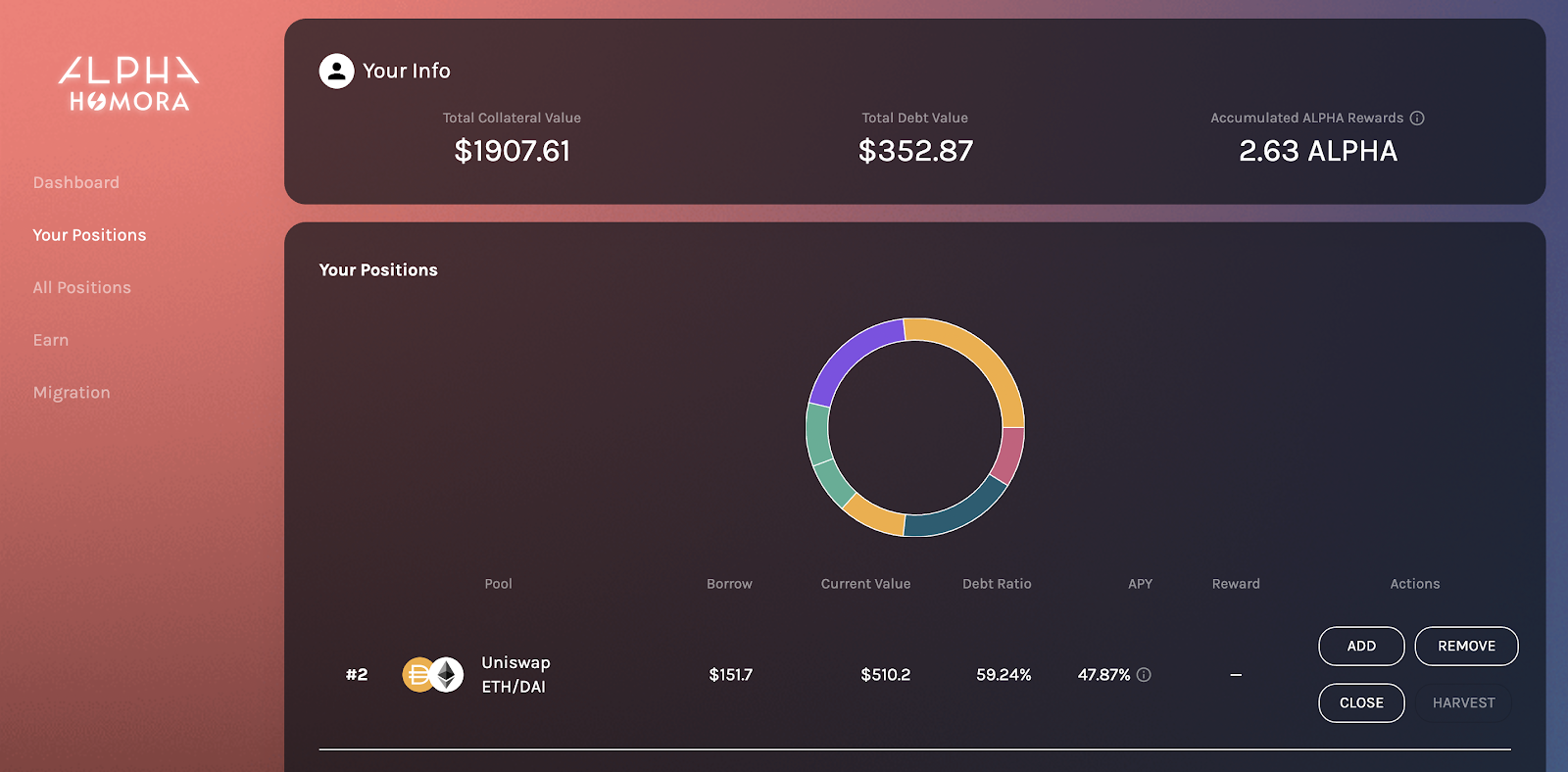1568x772 pixels.
Task: Click the $510.2 current value
Action: point(886,674)
